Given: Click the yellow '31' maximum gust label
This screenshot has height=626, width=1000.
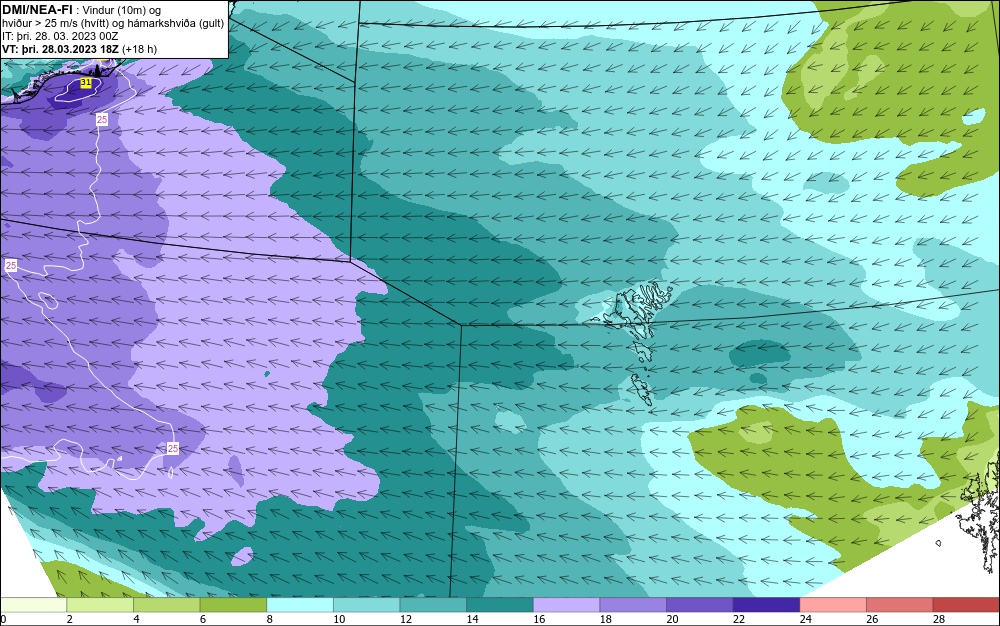Looking at the screenshot, I should (x=86, y=83).
